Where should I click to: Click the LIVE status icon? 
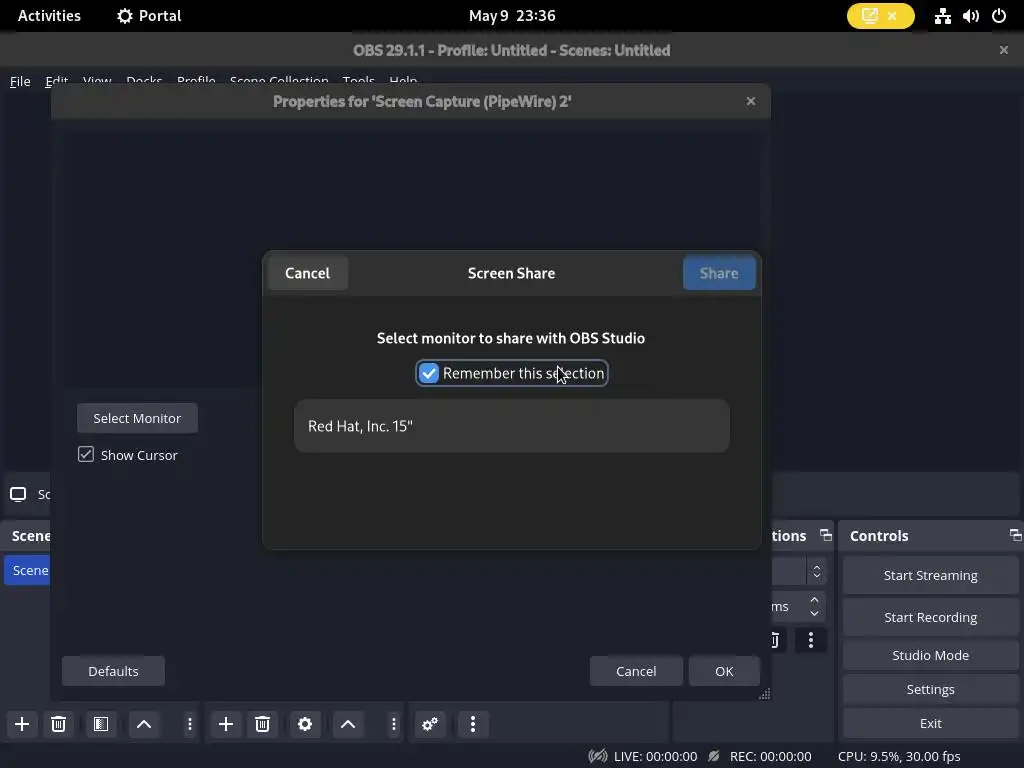(598, 756)
